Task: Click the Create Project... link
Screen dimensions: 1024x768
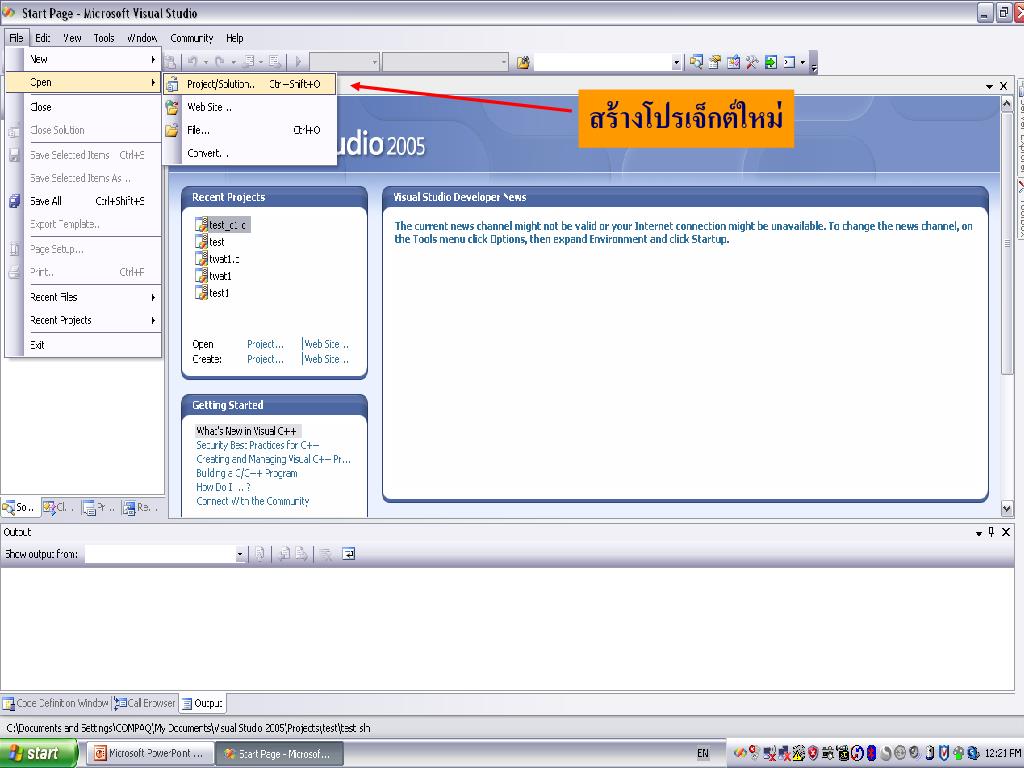Action: [x=265, y=359]
